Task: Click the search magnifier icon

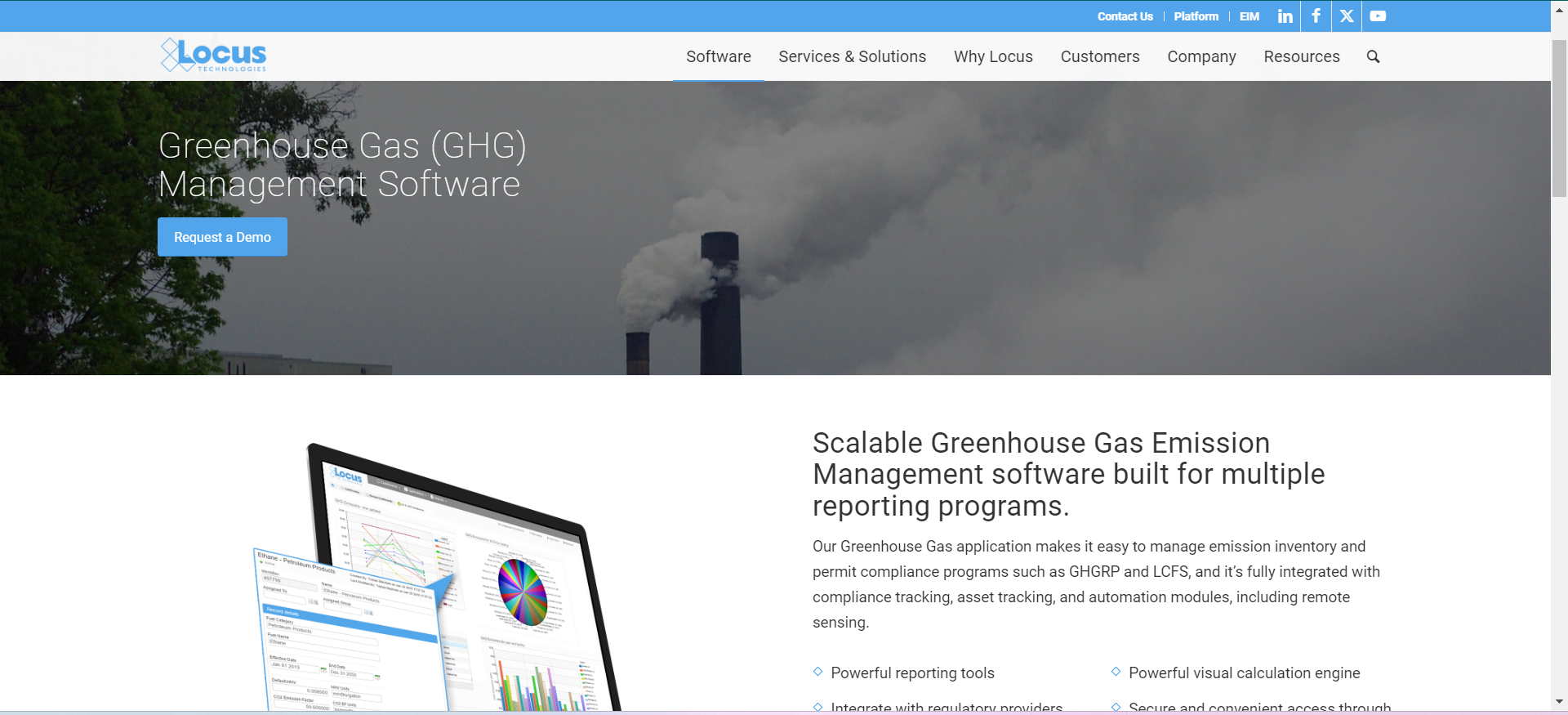Action: 1373,56
